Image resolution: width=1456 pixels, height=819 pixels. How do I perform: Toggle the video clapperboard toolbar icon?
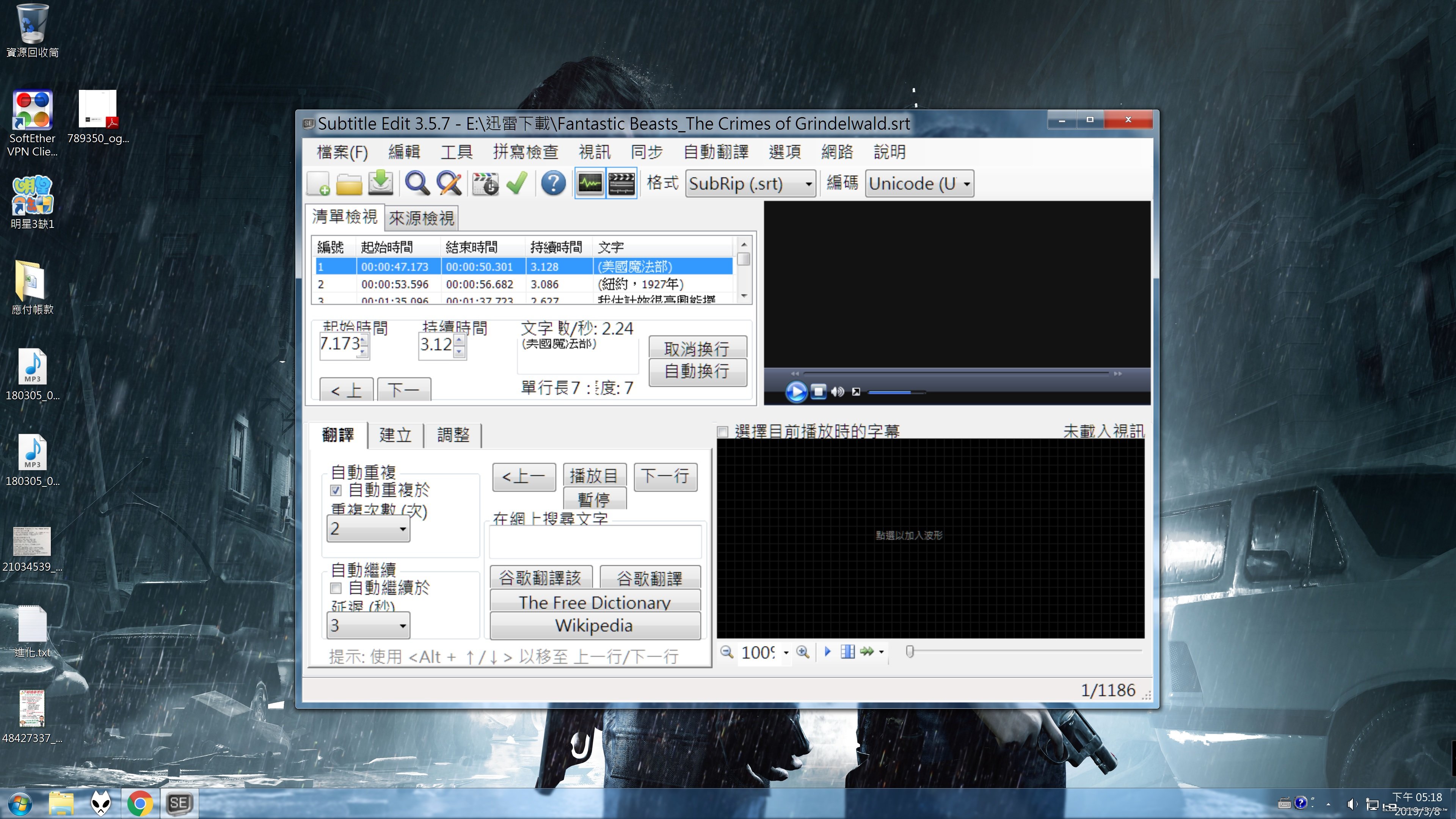point(621,184)
